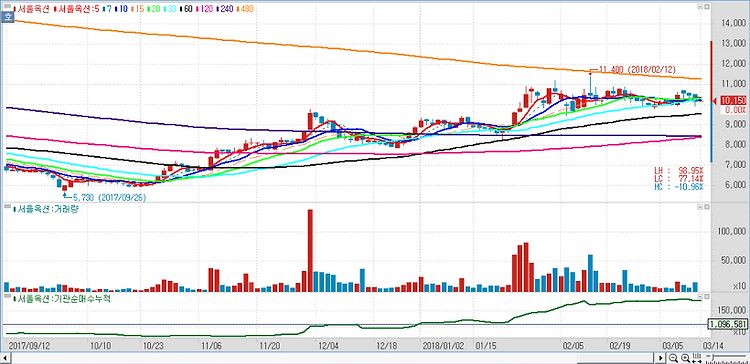Screen dimensions: 750x364
Task: Zoom out the chart with minus magnifier
Action: (x=673, y=358)
